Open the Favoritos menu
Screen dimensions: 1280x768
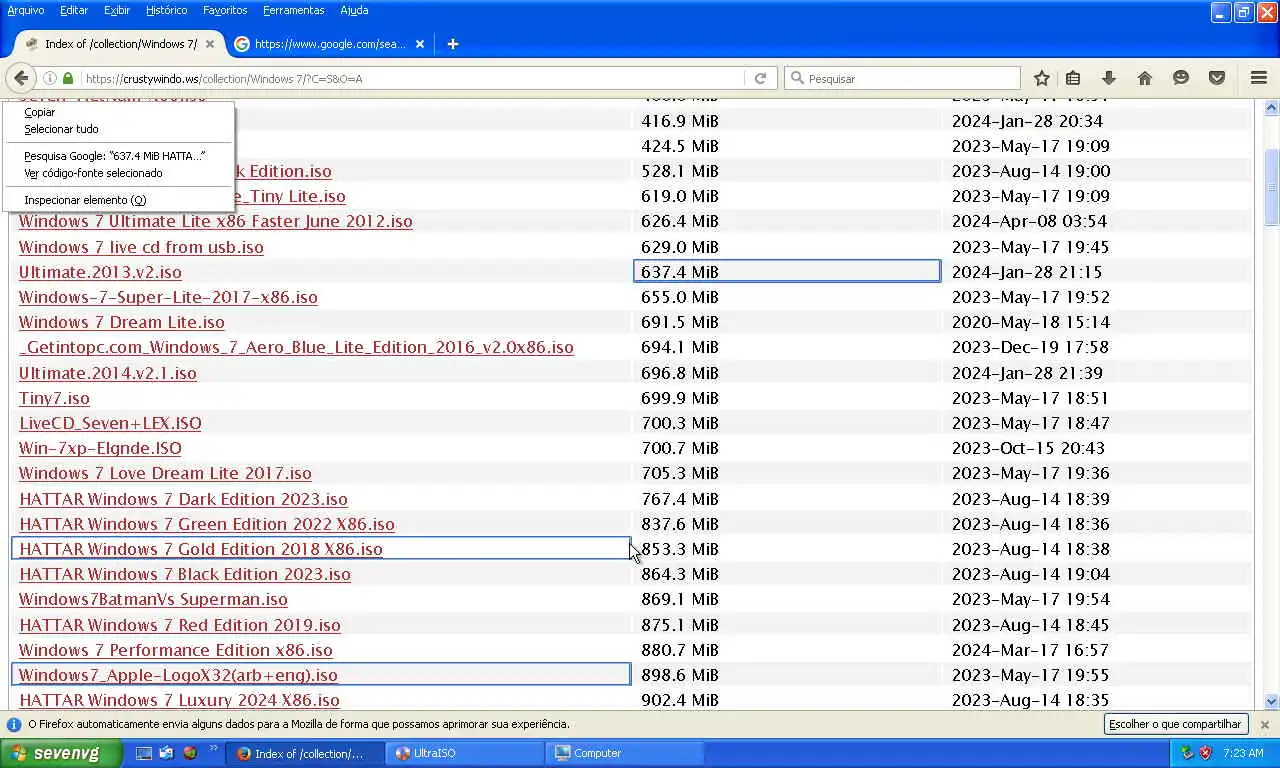click(x=225, y=10)
